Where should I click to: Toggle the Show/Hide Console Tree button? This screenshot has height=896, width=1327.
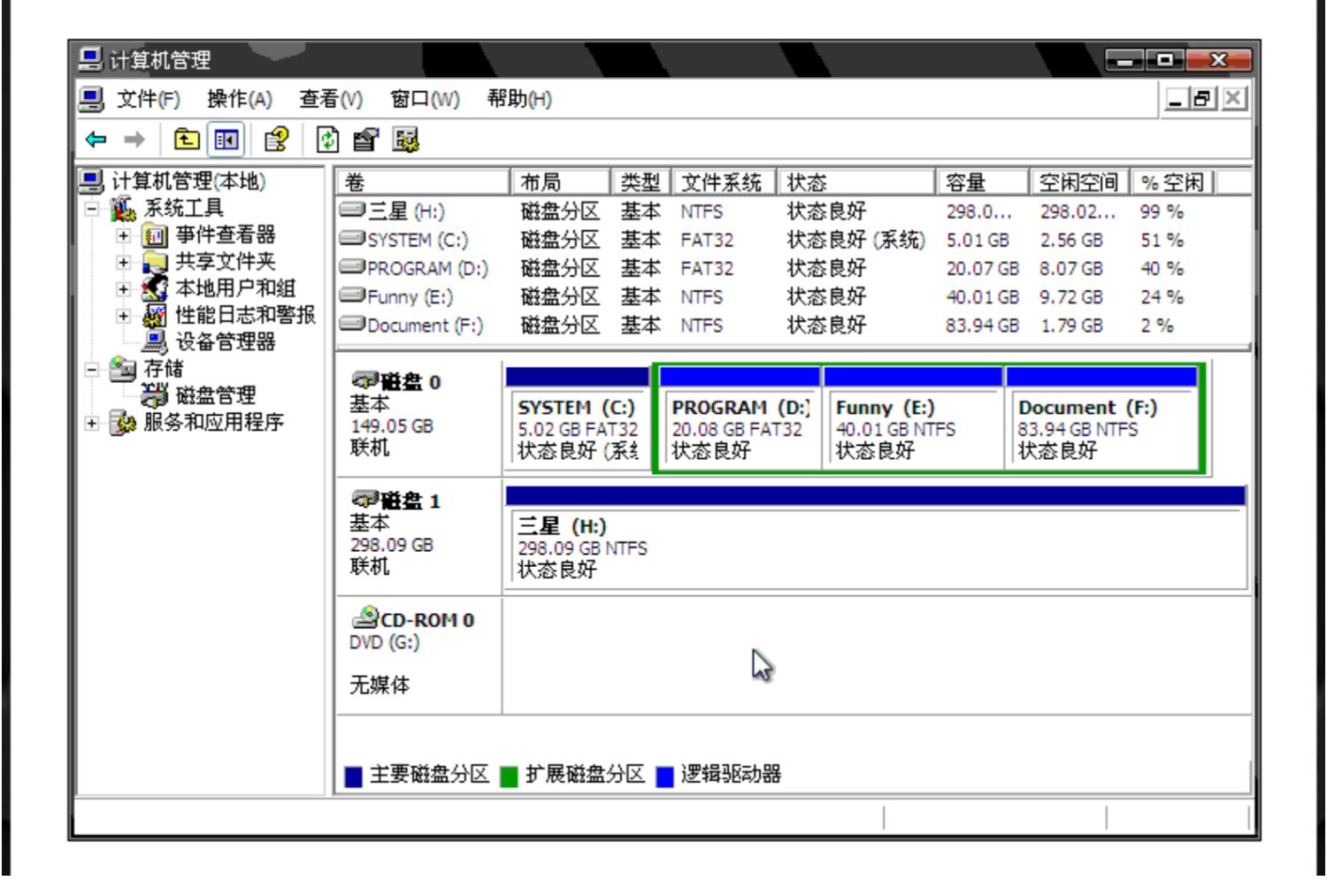(x=226, y=140)
